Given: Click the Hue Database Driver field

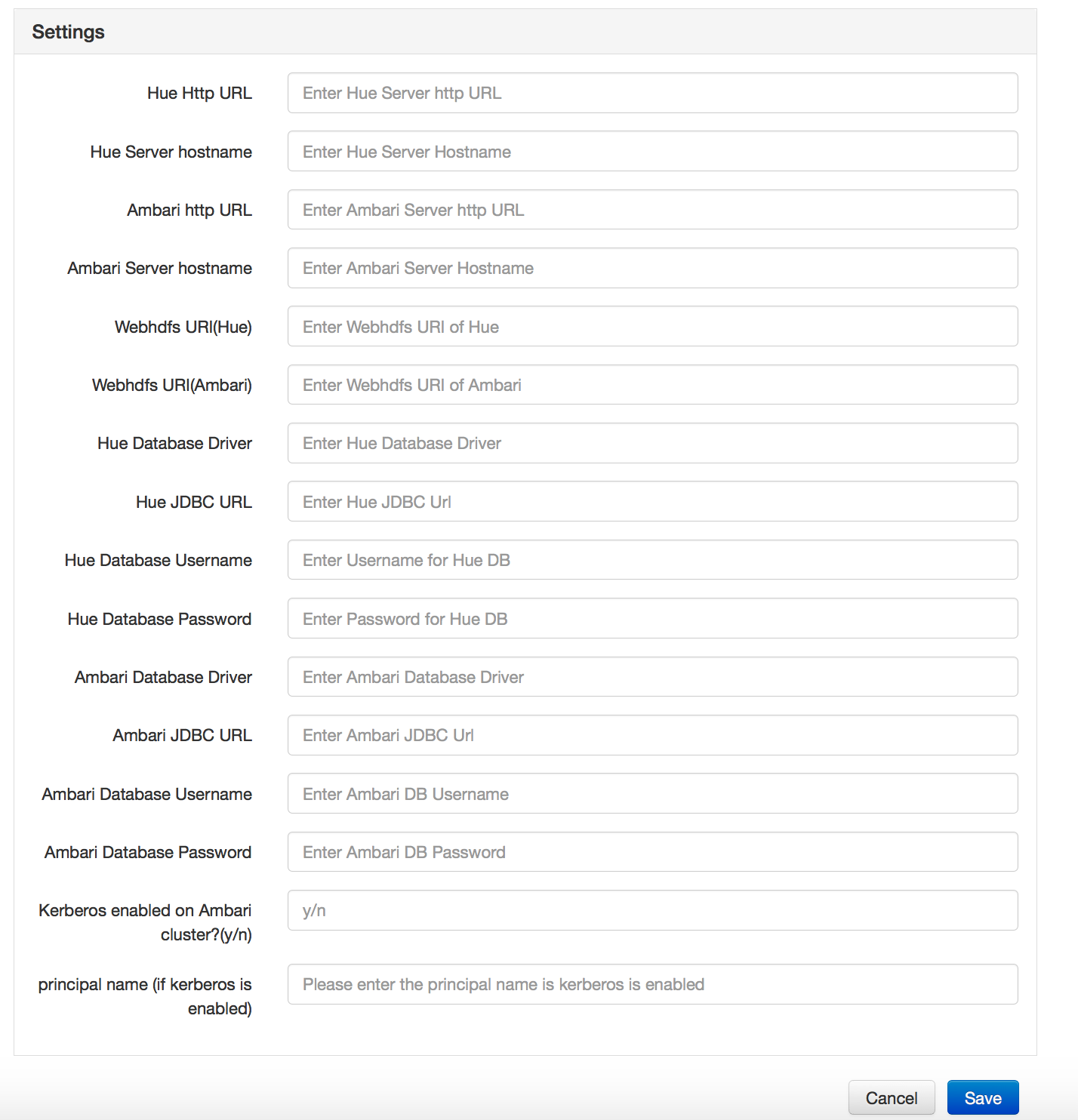Looking at the screenshot, I should pos(651,443).
